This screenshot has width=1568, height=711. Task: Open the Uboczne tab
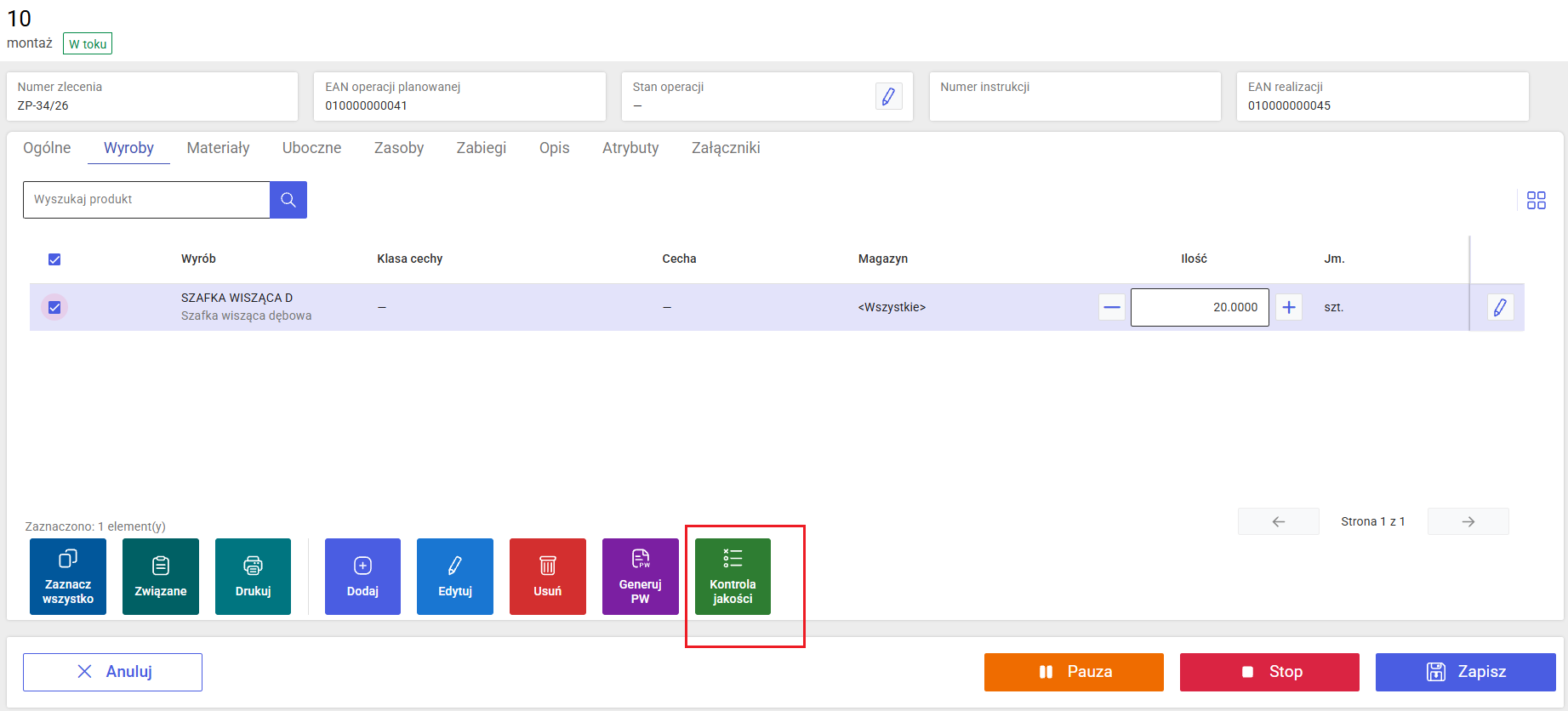(311, 148)
